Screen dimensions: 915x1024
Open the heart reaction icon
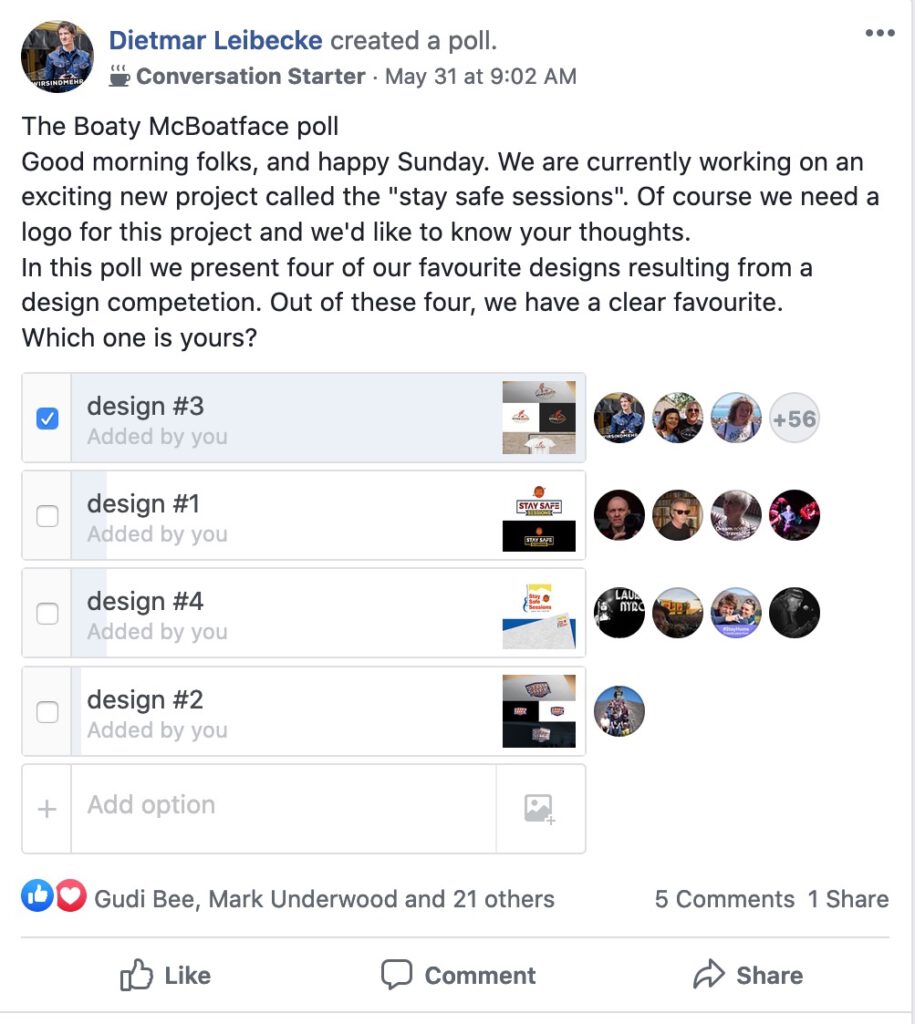point(71,896)
